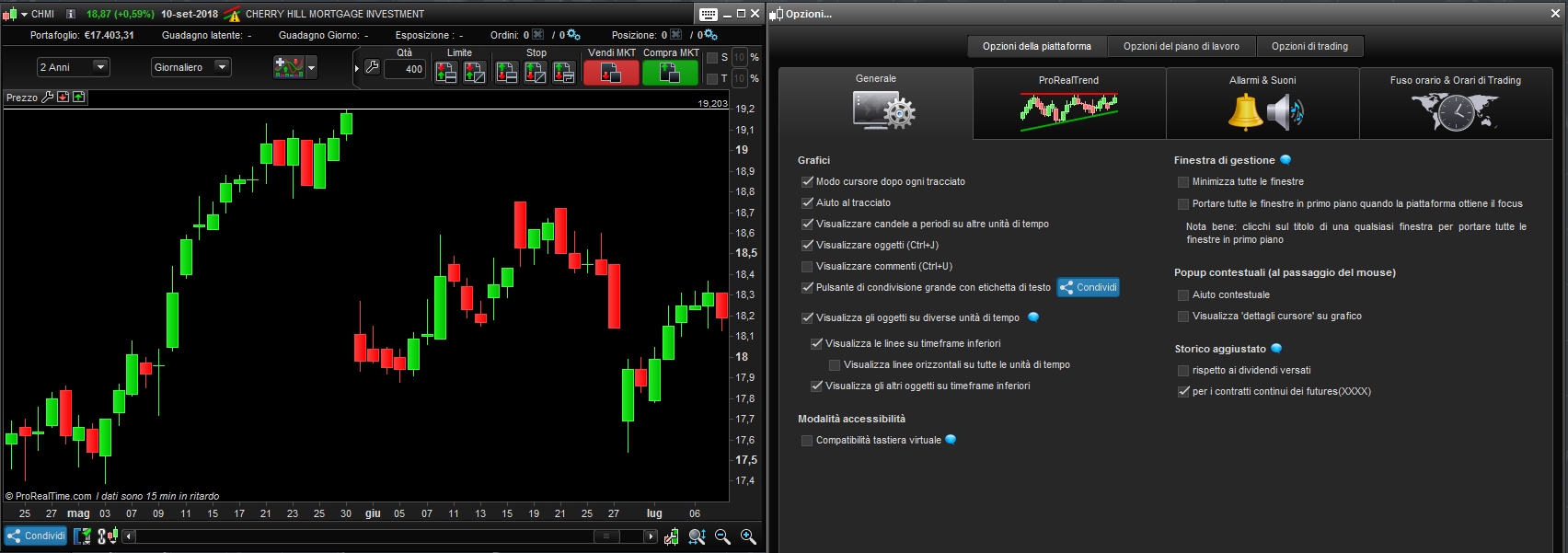
Task: Open the indicators add icon on chart toolbar
Action: [289, 67]
